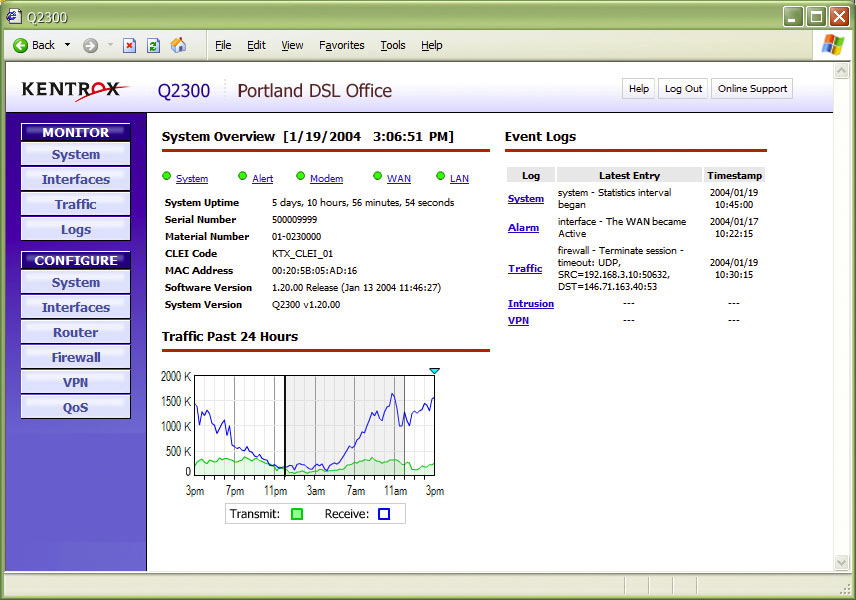Go to the browser Home page icon
Image resolution: width=856 pixels, height=600 pixels.
(x=178, y=45)
